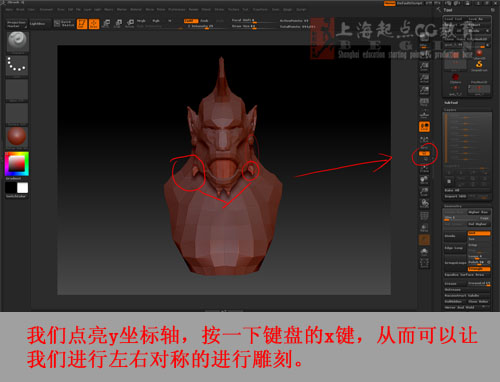Click Load Tool button
This screenshot has height=382, width=500.
(x=454, y=19)
